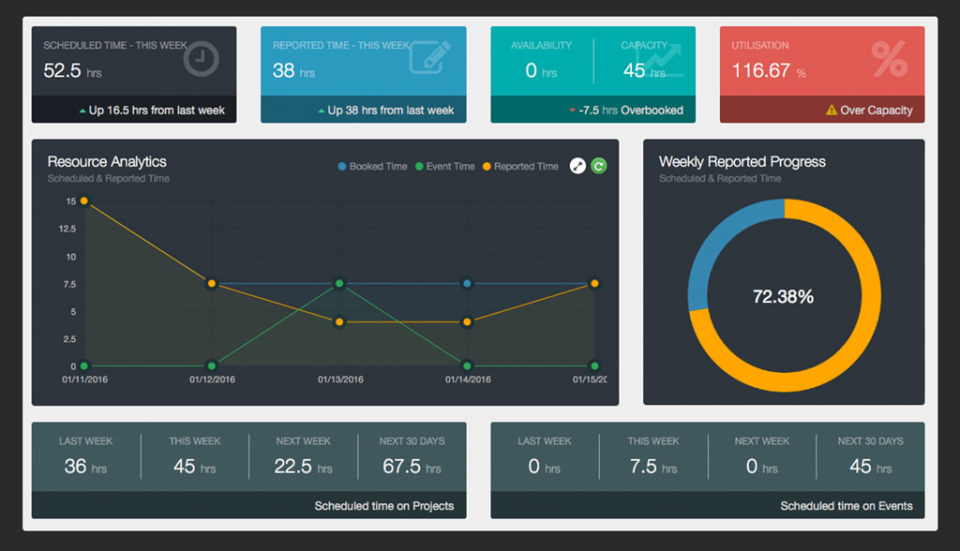
Task: Click the green up arrow beside Up 38 hrs
Action: click(321, 111)
